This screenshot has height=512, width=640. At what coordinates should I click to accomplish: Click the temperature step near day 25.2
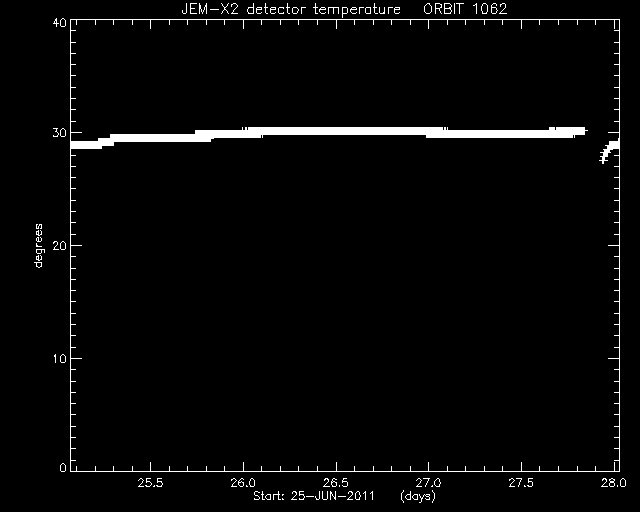(105, 143)
